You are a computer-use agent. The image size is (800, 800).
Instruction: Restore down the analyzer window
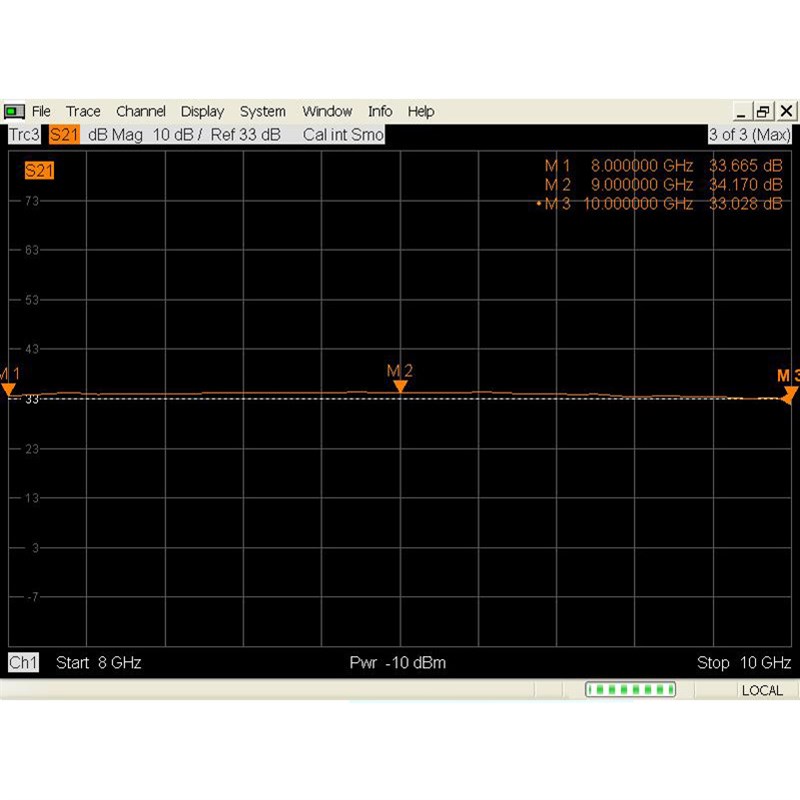coord(763,111)
